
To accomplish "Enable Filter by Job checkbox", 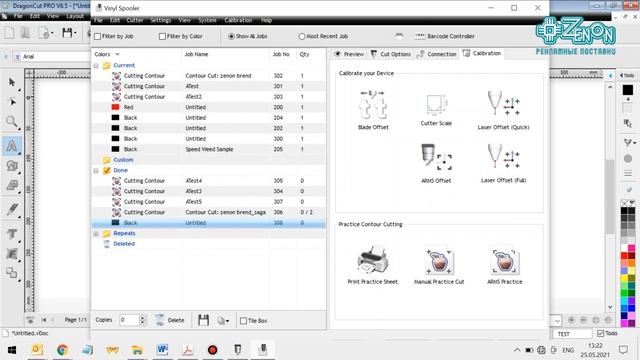I will [x=98, y=36].
